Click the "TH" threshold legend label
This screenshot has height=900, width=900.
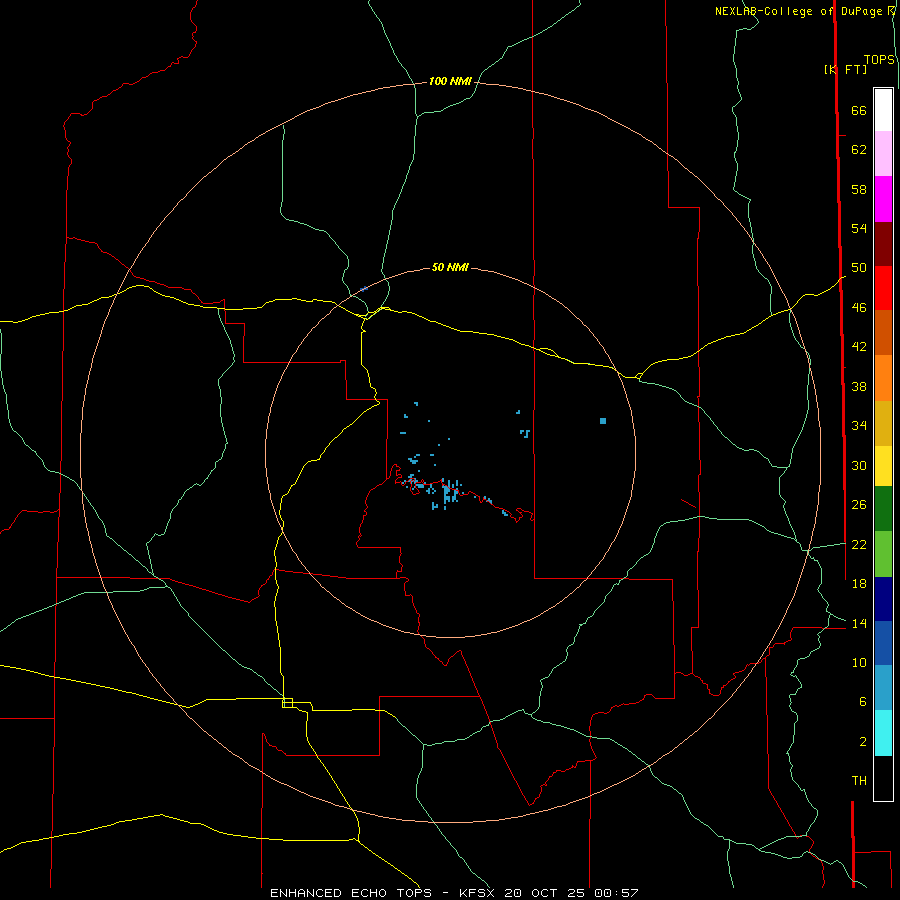click(859, 781)
